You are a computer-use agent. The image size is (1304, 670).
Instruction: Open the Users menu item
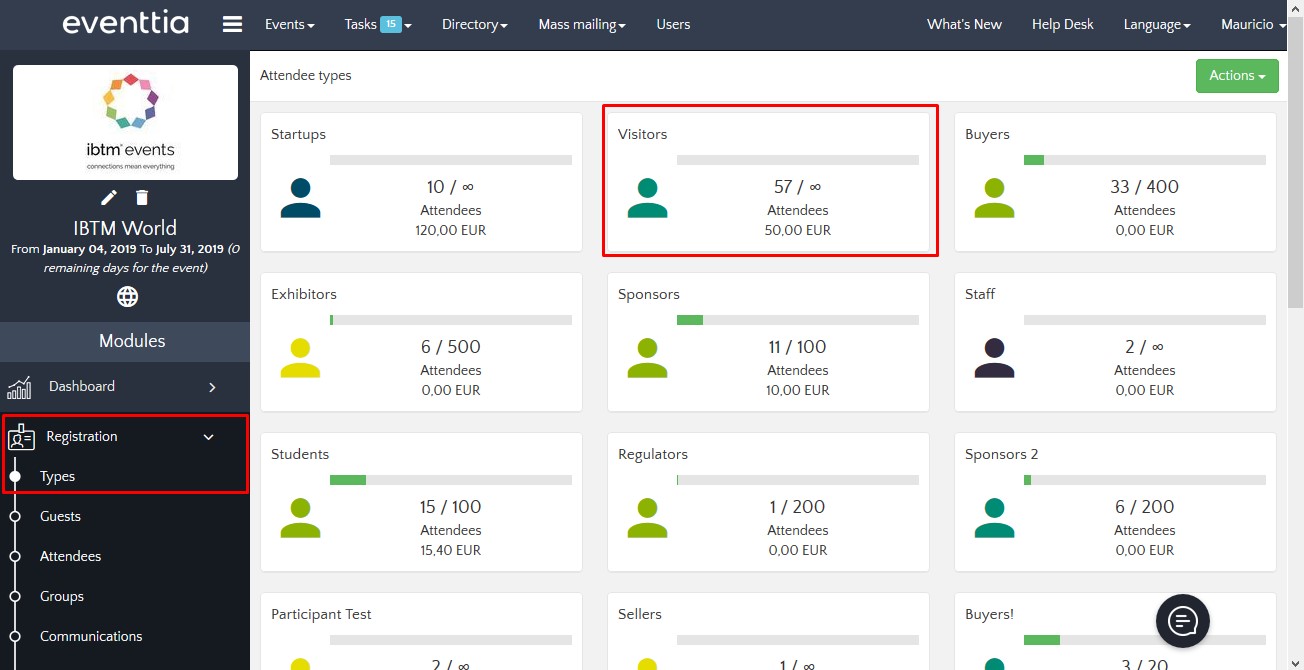pos(673,24)
